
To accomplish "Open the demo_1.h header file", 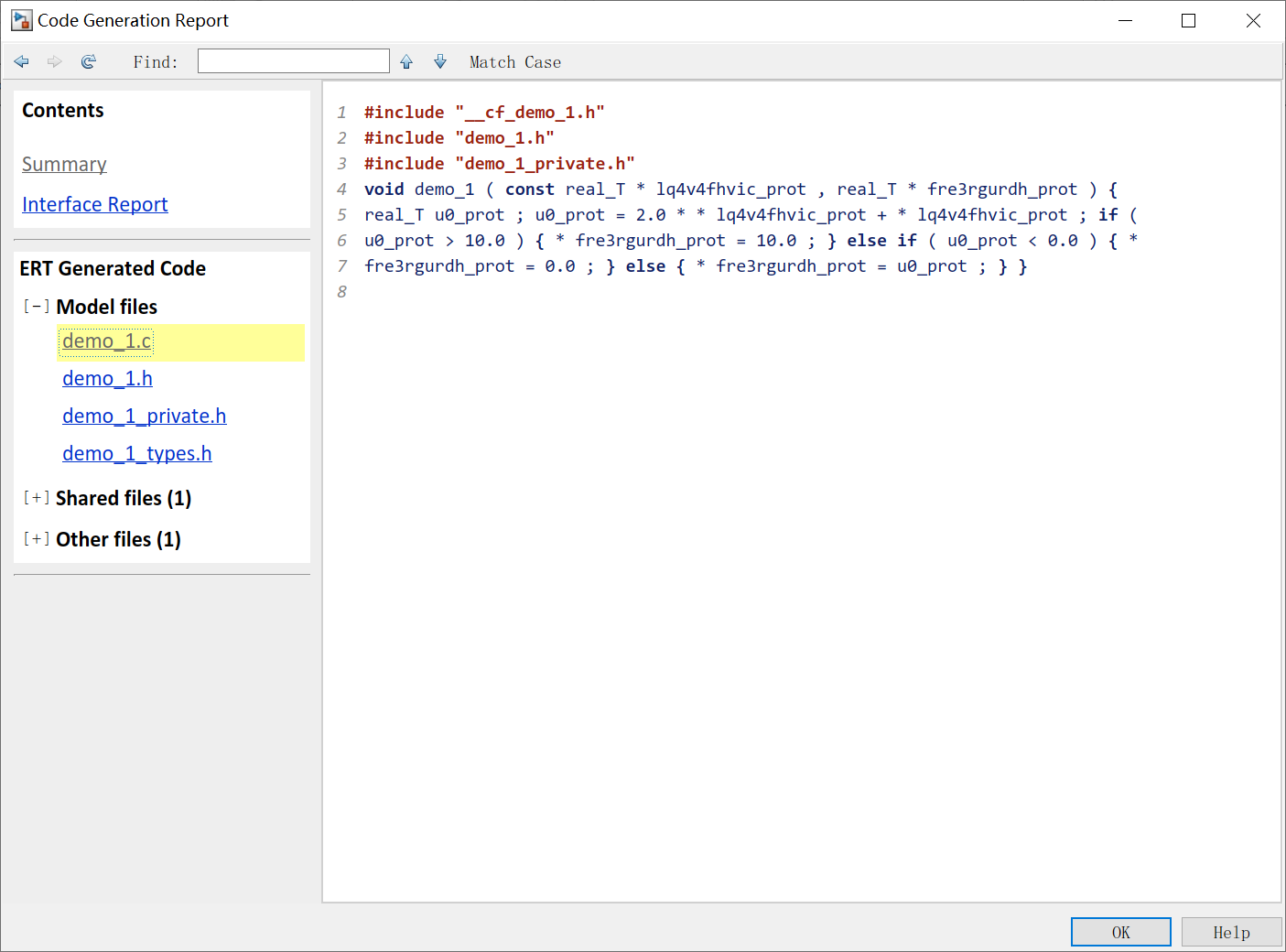I will (107, 379).
